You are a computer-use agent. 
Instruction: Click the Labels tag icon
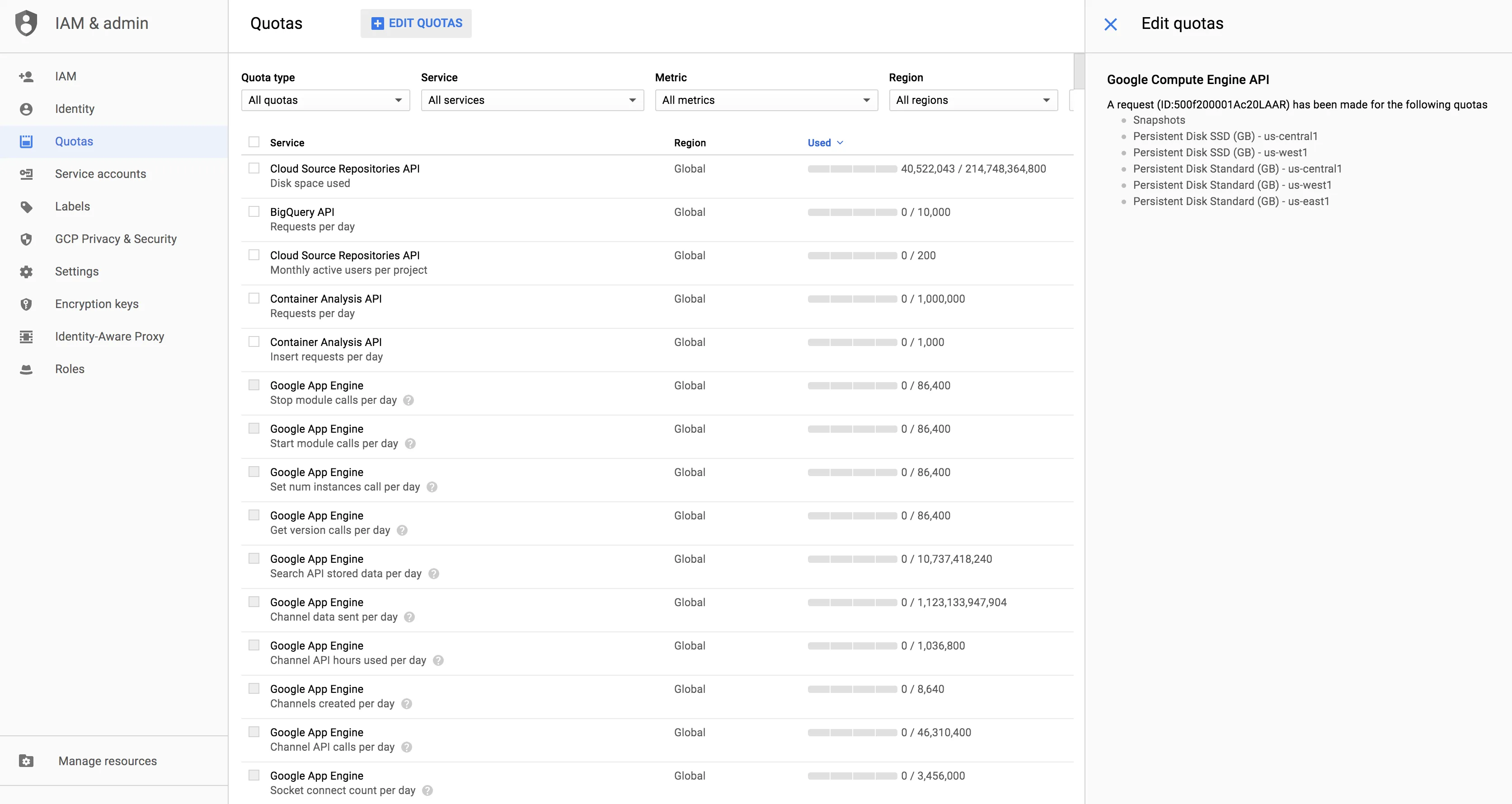(26, 206)
